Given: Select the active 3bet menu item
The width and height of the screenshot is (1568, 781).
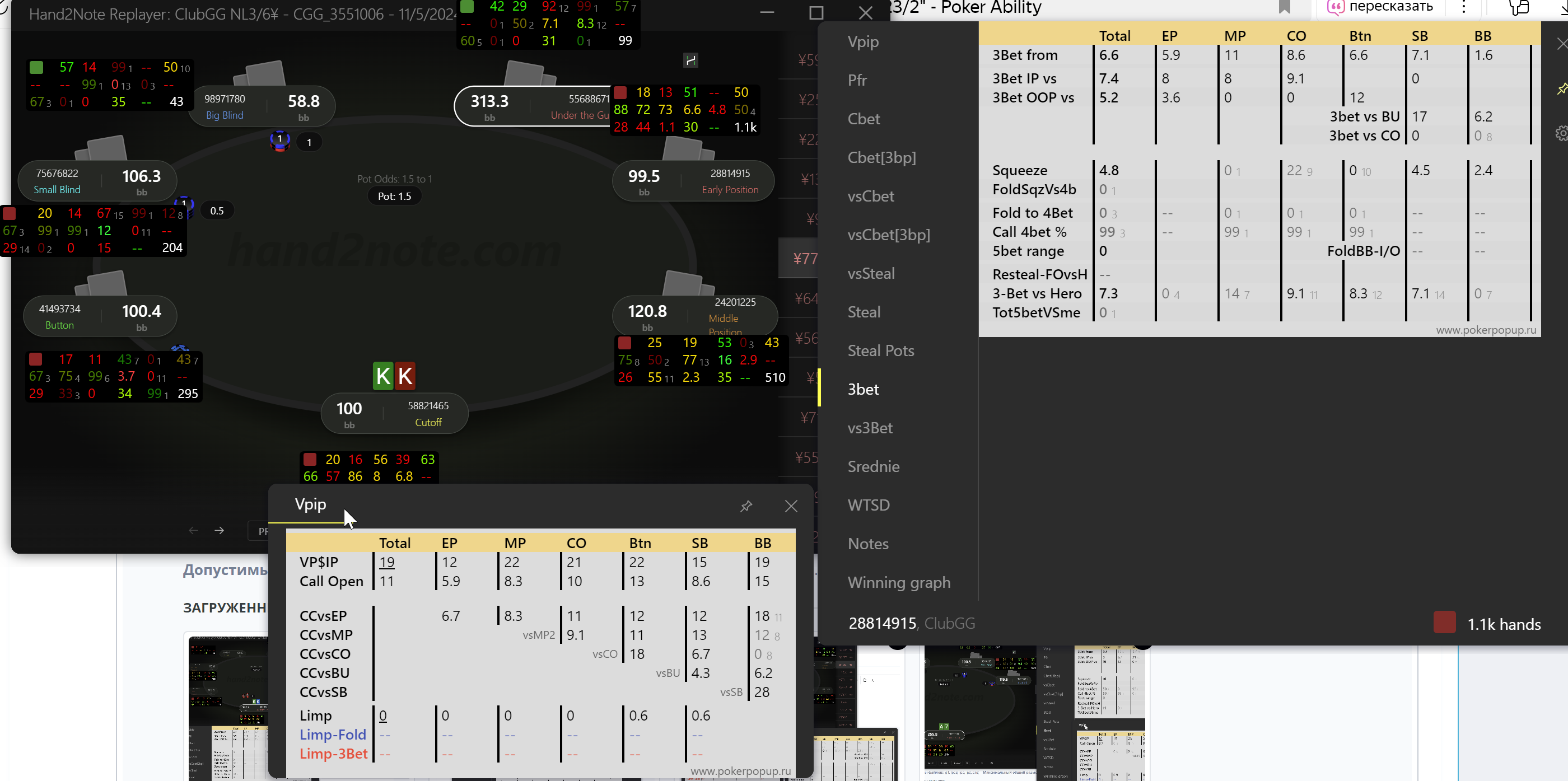Looking at the screenshot, I should pyautogui.click(x=863, y=390).
